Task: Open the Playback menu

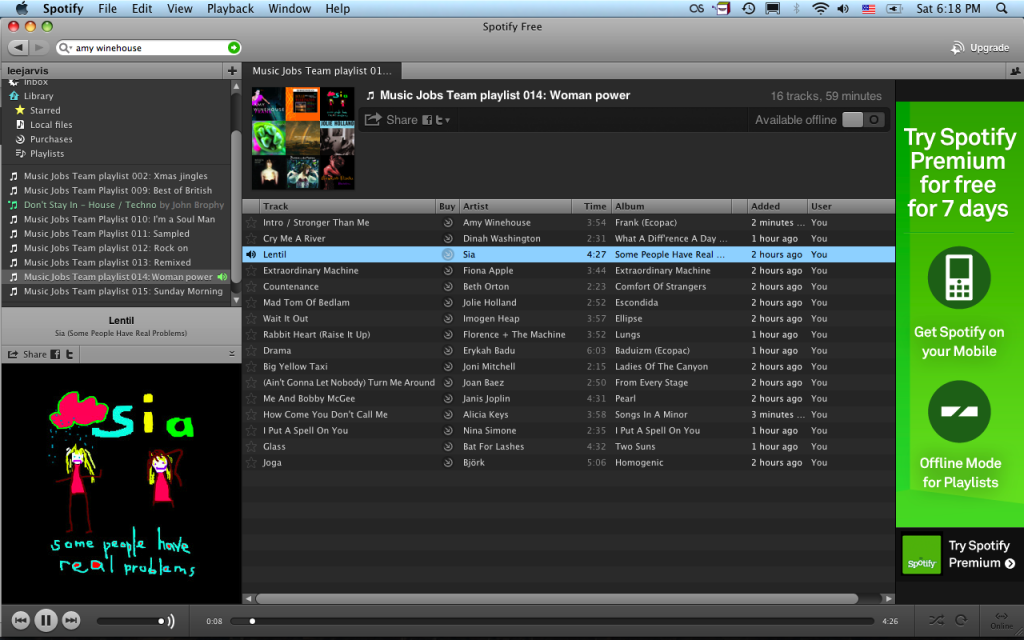Action: point(231,8)
